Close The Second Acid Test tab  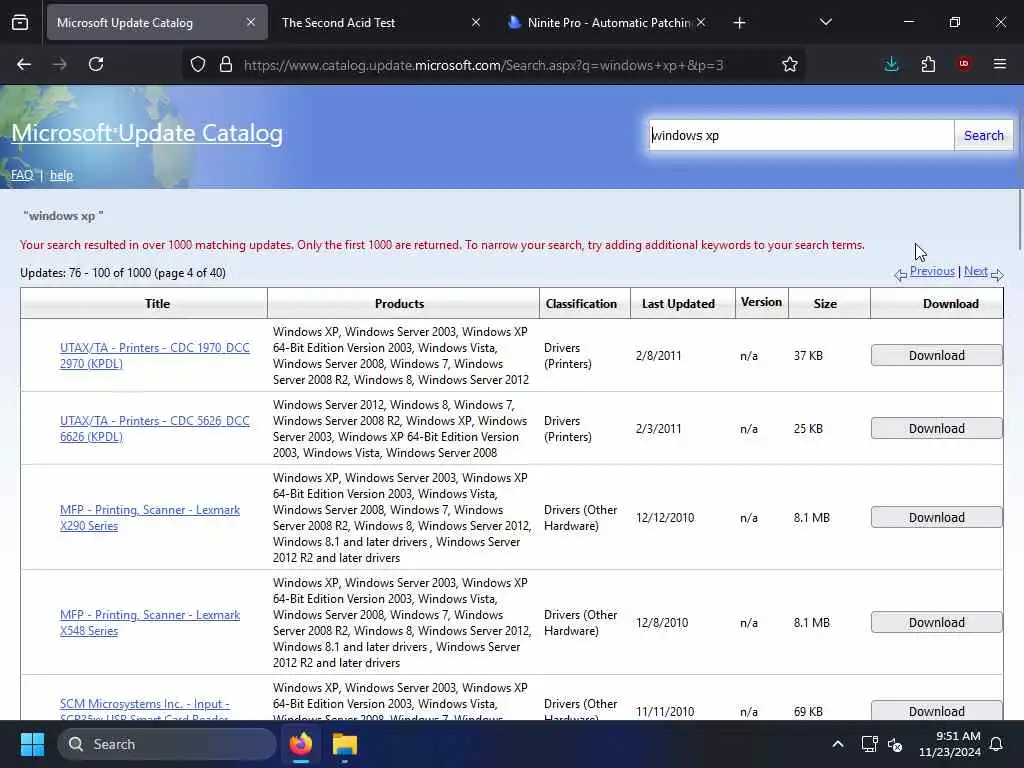(475, 22)
